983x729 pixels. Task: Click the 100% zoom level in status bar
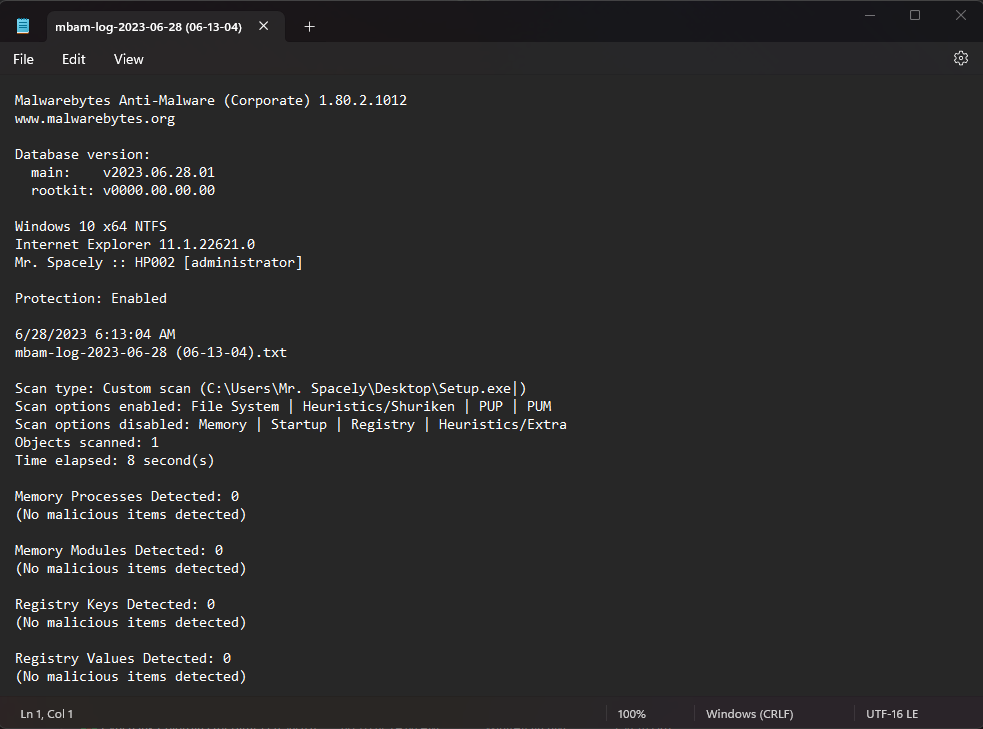coord(631,713)
